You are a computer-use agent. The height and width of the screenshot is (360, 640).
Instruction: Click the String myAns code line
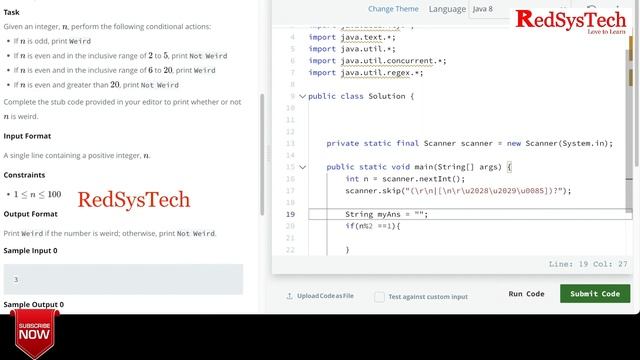pyautogui.click(x=386, y=214)
